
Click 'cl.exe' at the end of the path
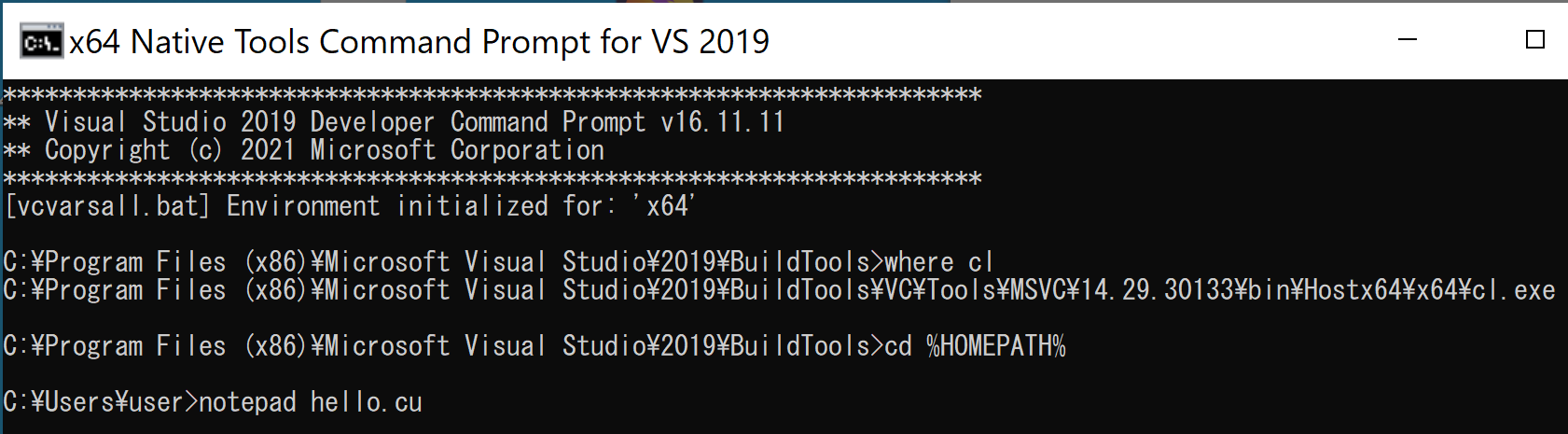coord(1513,290)
